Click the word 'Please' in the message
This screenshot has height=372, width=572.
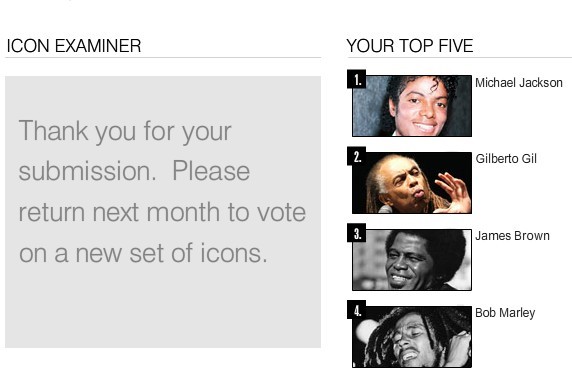[x=211, y=171]
